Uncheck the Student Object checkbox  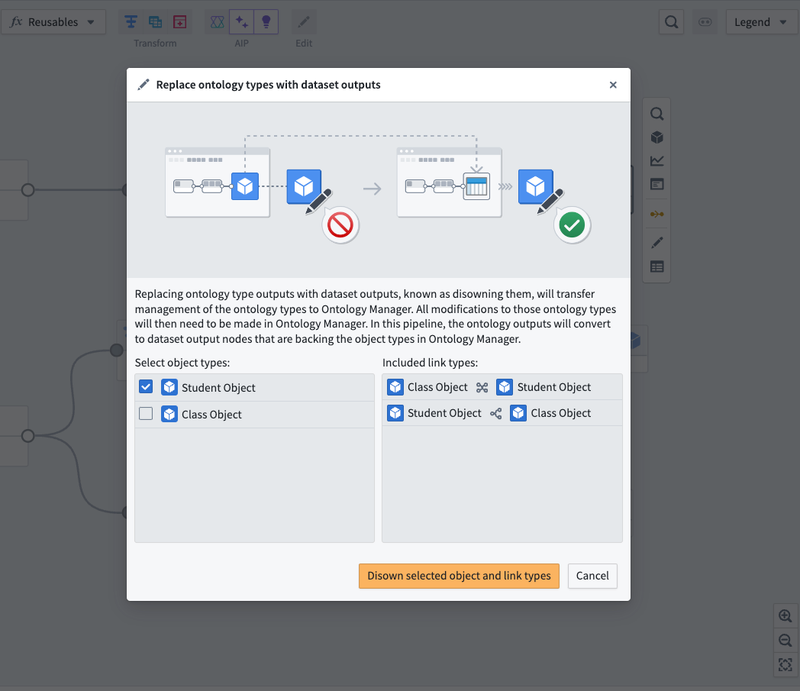click(x=146, y=387)
